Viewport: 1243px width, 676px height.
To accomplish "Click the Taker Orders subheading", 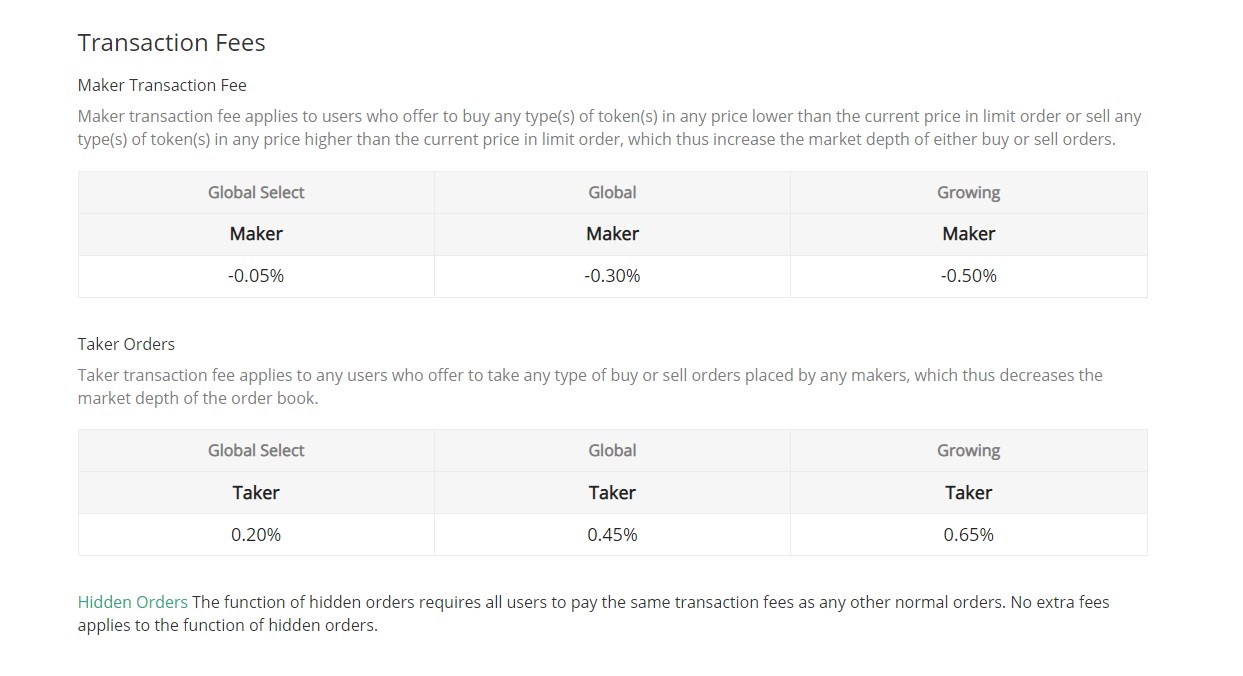I will click(x=126, y=344).
